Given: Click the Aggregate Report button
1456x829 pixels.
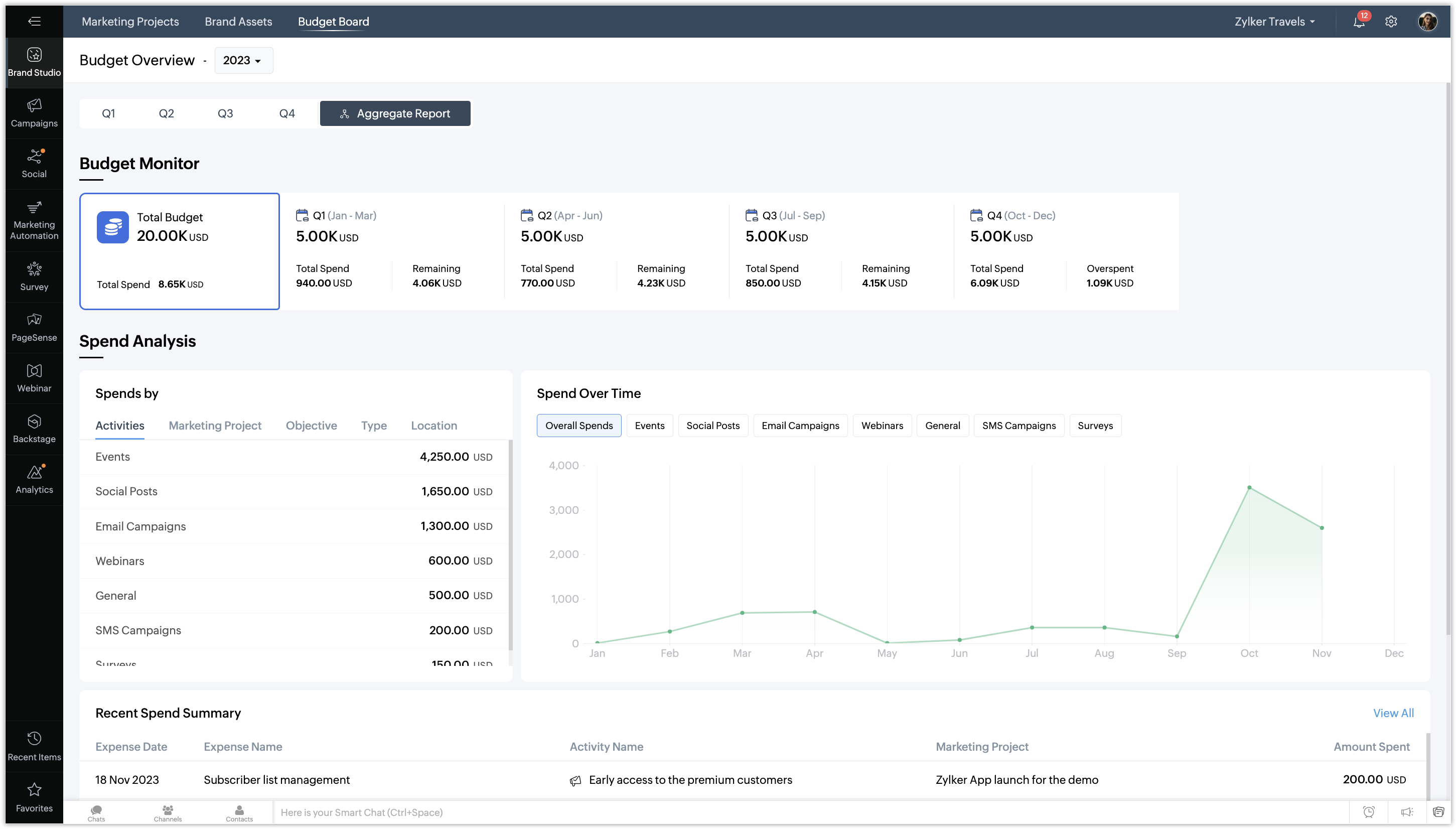Looking at the screenshot, I should coord(394,113).
